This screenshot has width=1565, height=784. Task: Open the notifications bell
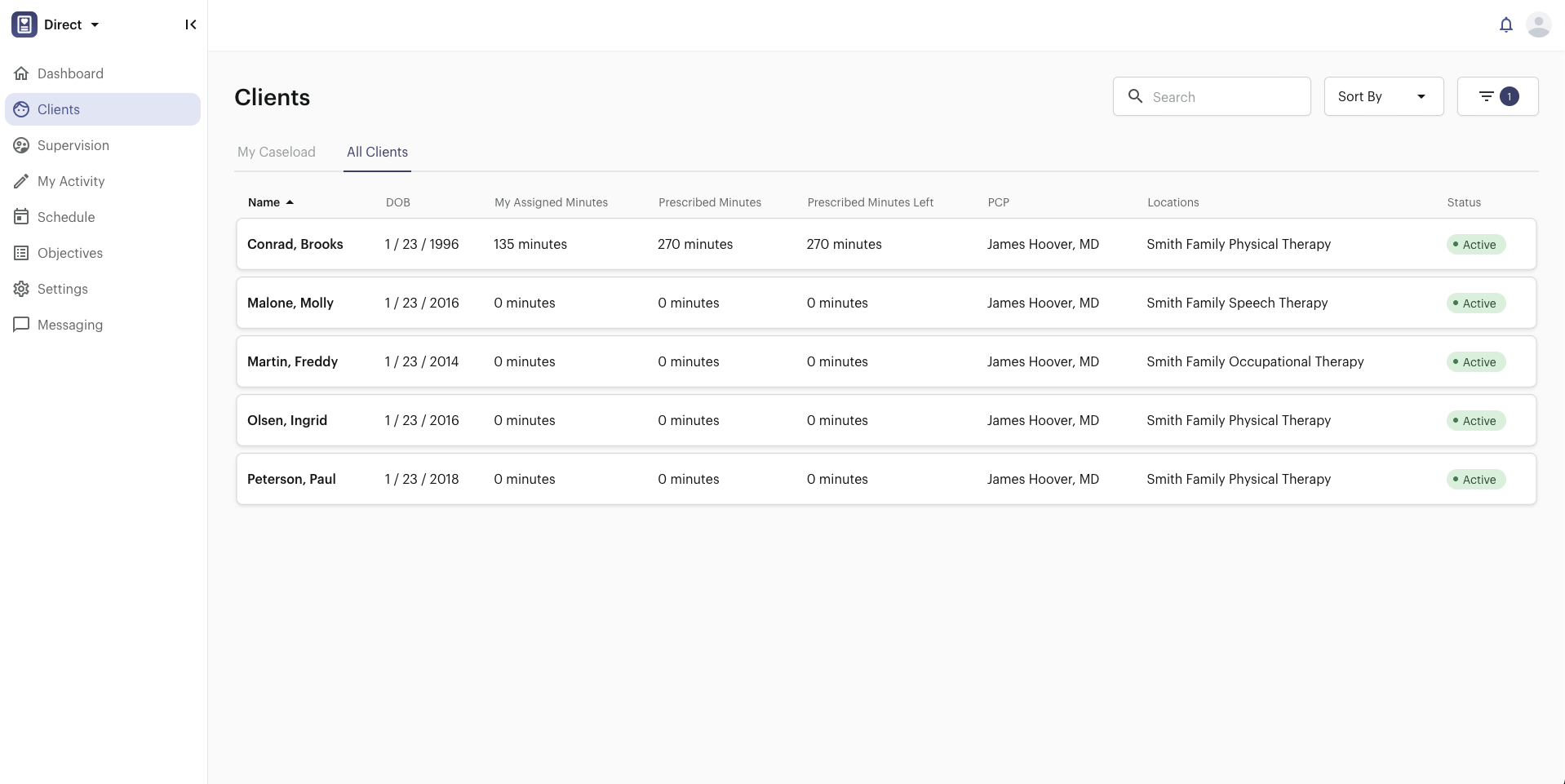(x=1505, y=25)
